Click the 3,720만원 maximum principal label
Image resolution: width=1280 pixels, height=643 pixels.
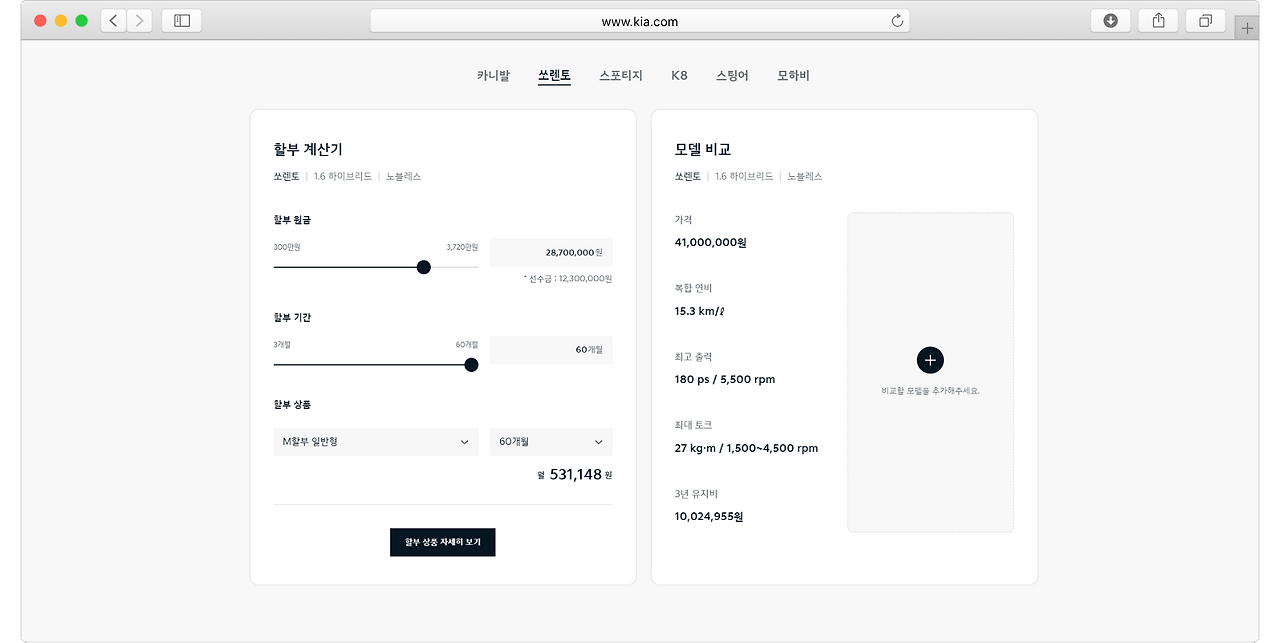(462, 247)
